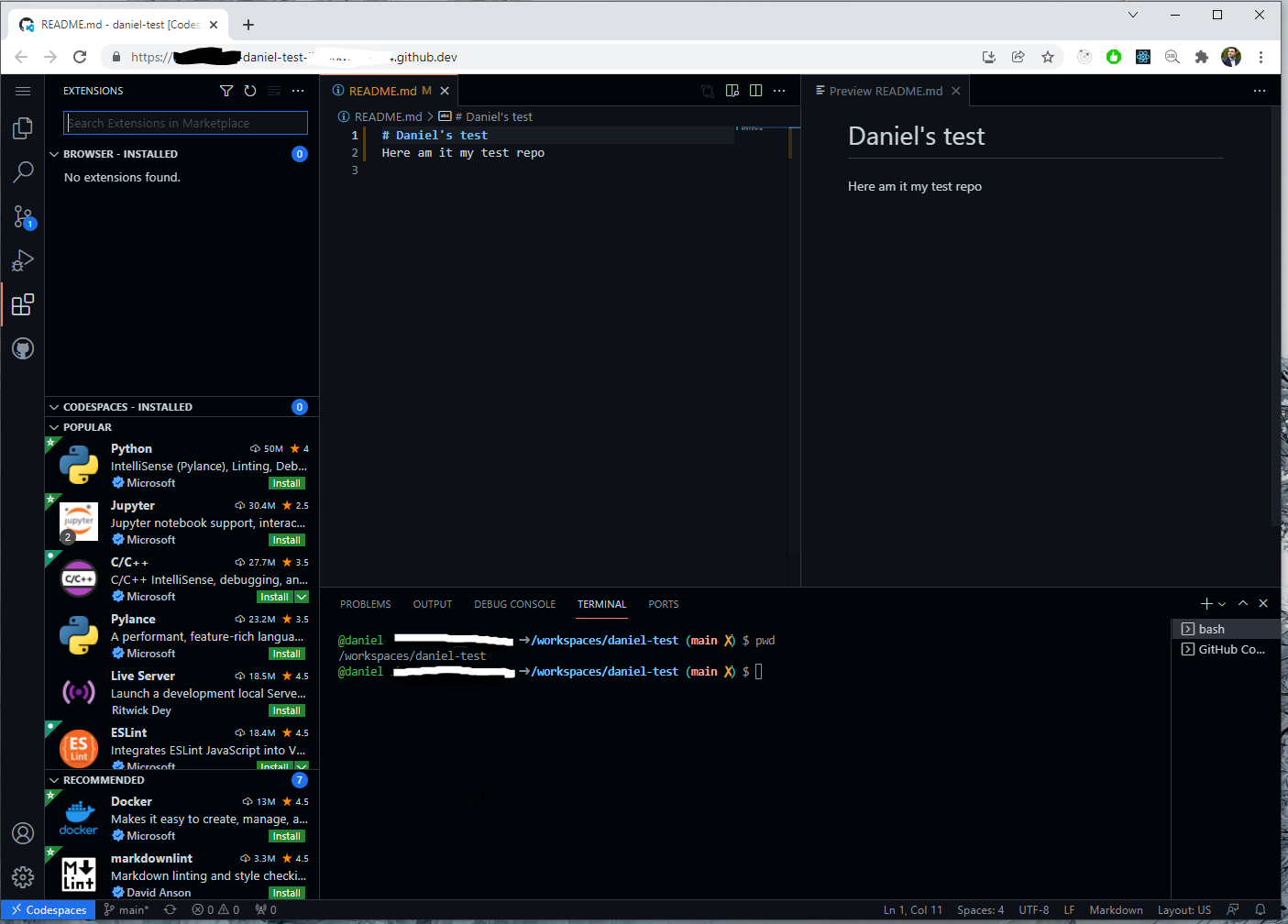Filter the extensions list
Viewport: 1288px width, 924px height.
pyautogui.click(x=226, y=91)
